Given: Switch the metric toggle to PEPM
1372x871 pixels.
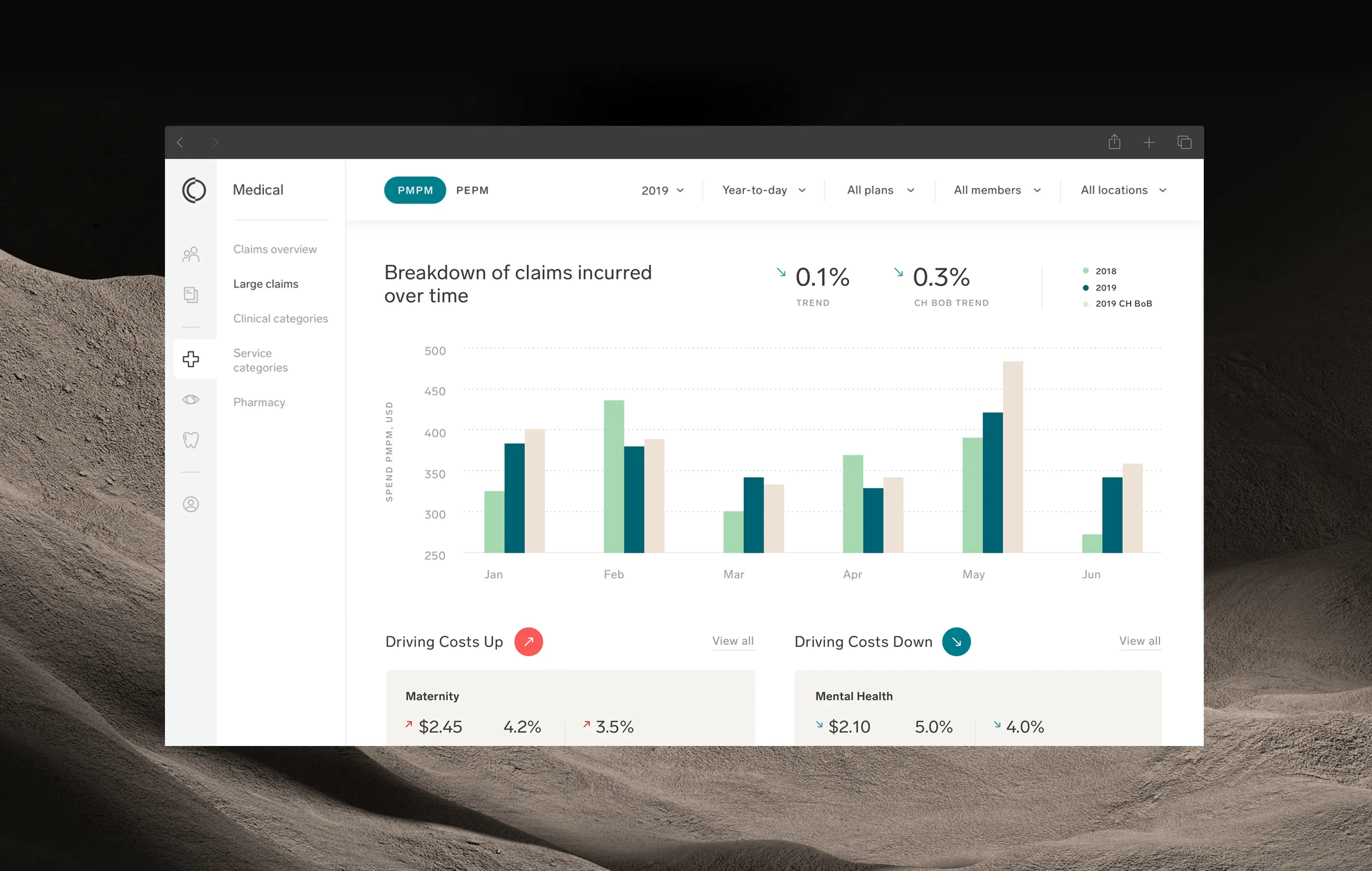Looking at the screenshot, I should [x=472, y=190].
